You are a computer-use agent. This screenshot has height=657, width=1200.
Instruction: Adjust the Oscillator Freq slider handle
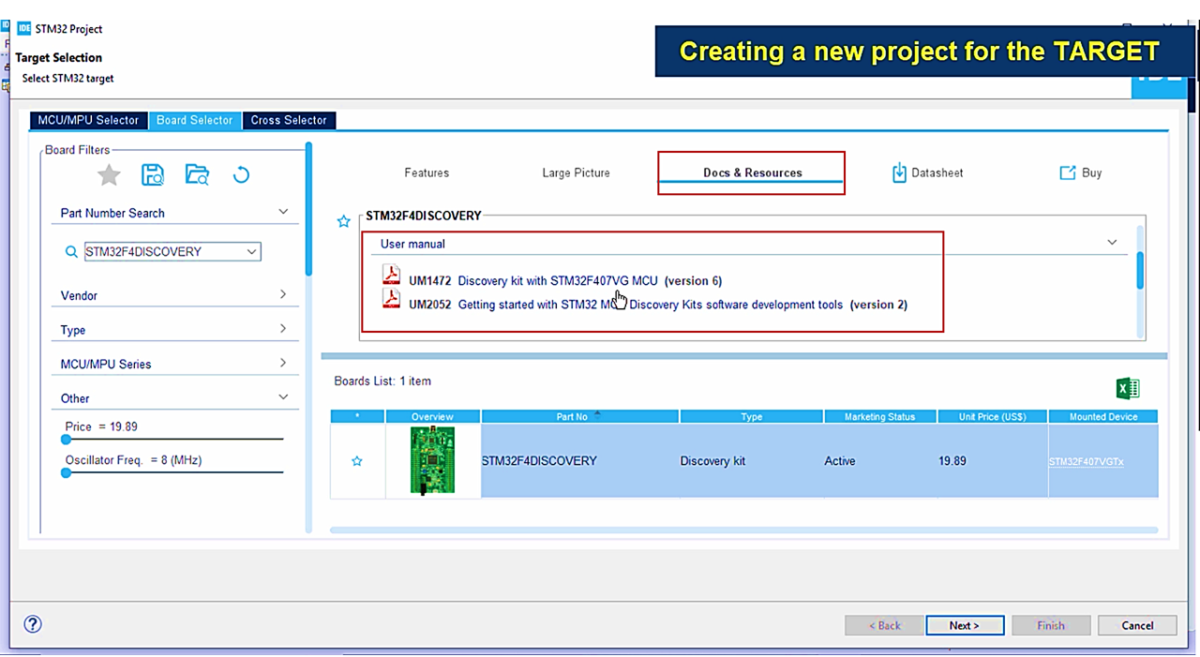pyautogui.click(x=66, y=473)
